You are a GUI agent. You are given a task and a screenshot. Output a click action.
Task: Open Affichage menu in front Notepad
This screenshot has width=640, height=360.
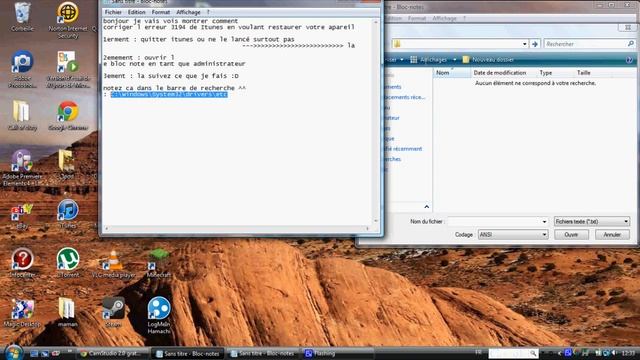pyautogui.click(x=188, y=12)
